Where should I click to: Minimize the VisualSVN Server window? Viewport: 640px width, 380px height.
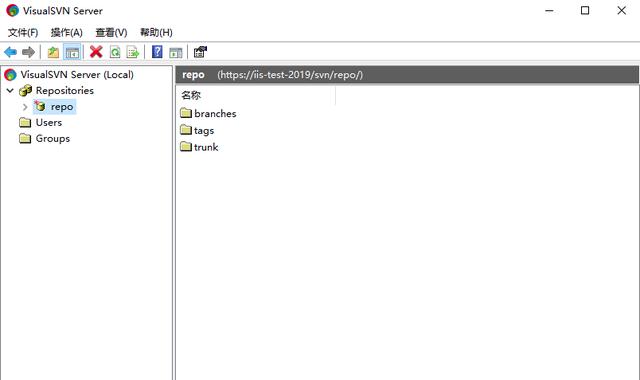549,11
